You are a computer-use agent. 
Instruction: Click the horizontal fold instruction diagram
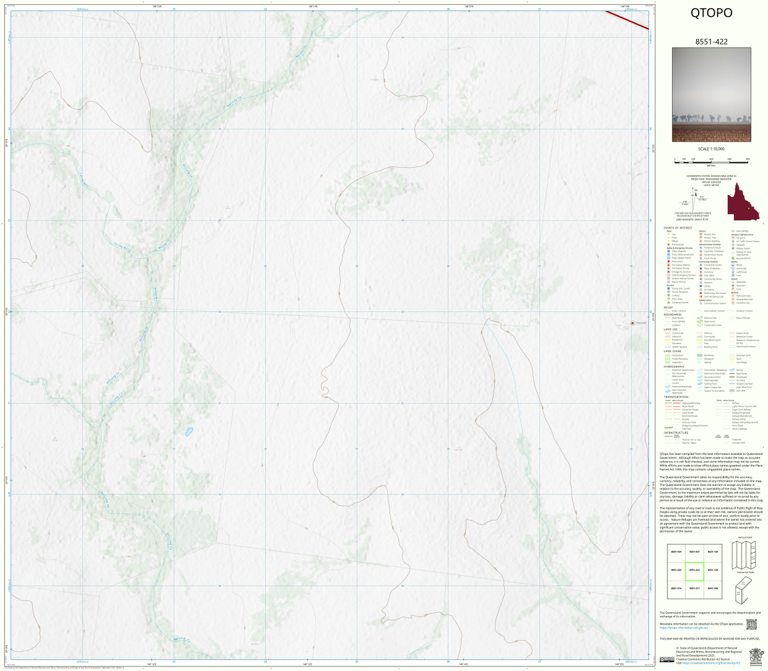(x=744, y=555)
